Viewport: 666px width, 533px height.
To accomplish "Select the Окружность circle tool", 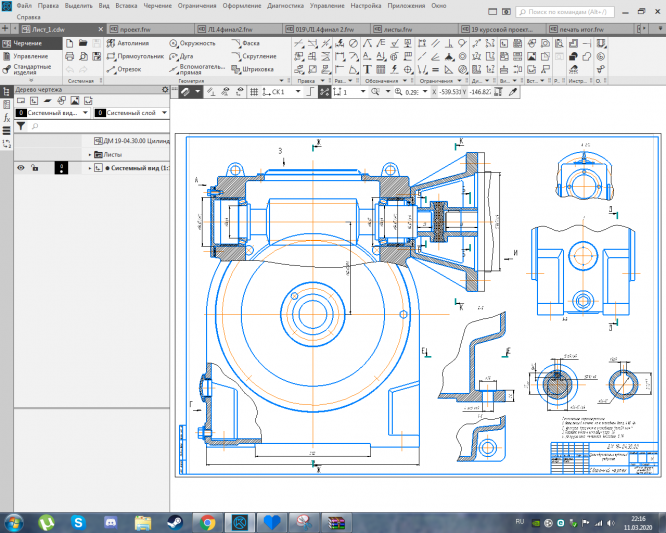I will (x=196, y=44).
